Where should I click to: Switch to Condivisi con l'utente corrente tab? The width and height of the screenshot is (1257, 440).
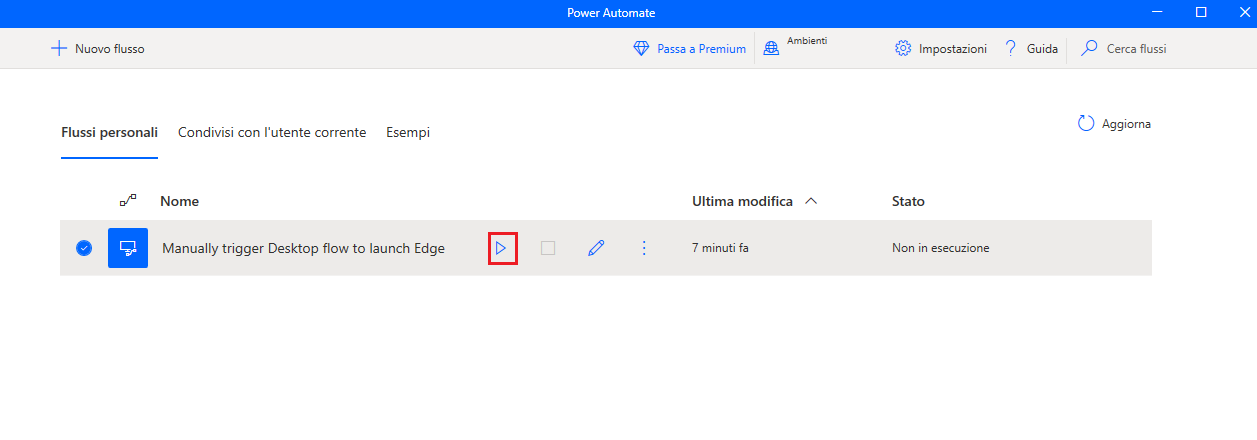[272, 132]
